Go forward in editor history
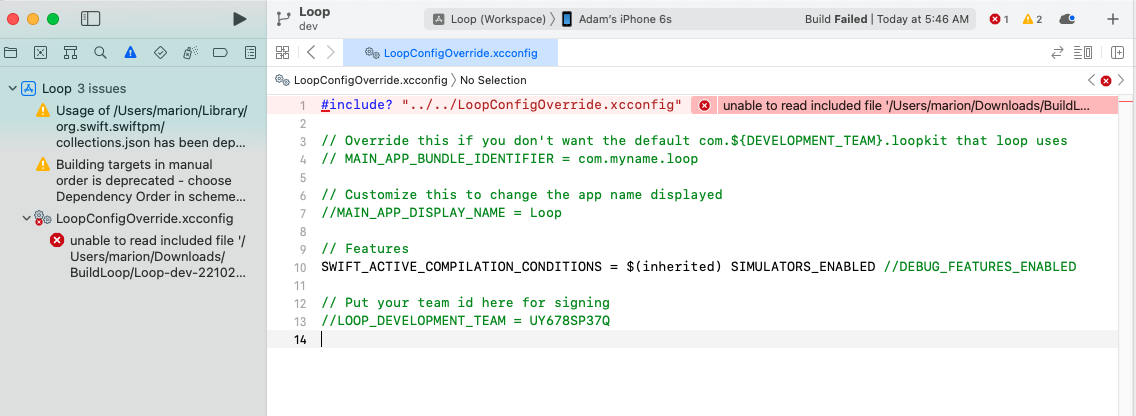The width and height of the screenshot is (1136, 416). tap(331, 52)
